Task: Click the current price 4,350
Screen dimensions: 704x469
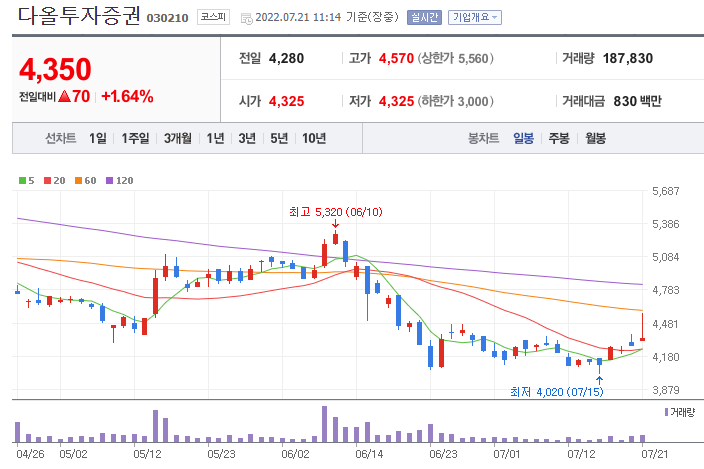Action: pos(55,70)
